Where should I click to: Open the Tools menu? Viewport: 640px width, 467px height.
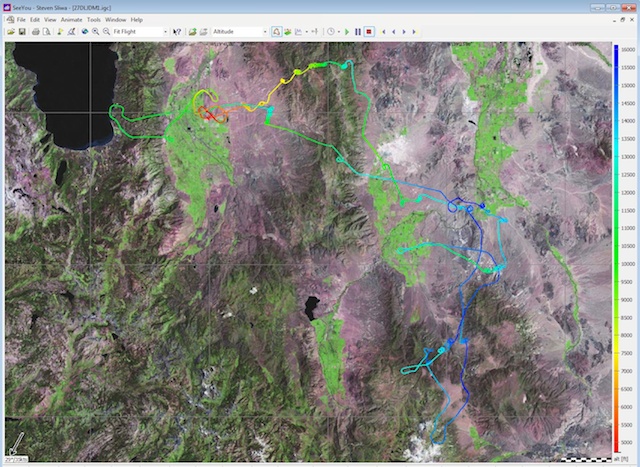click(x=93, y=20)
